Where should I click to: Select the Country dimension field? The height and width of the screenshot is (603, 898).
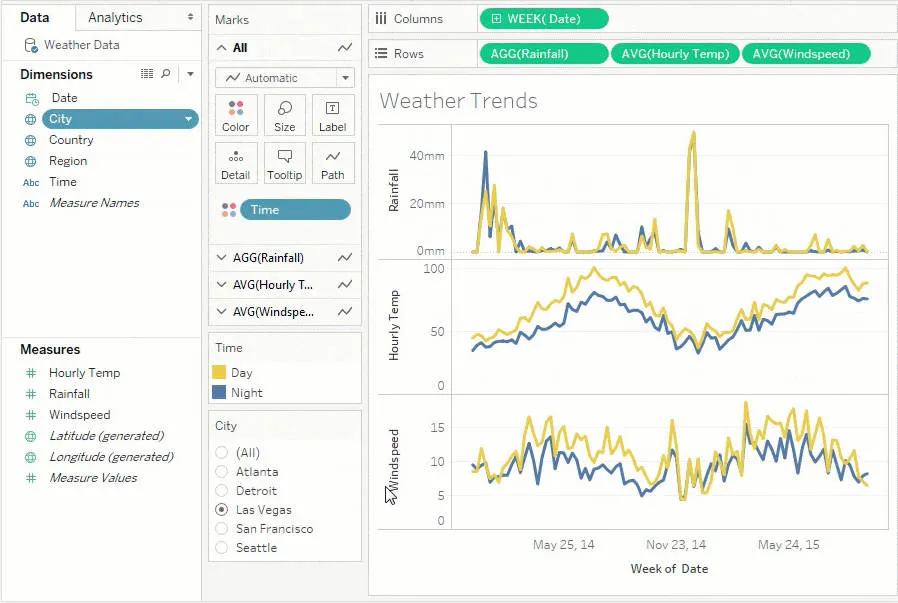tap(71, 140)
